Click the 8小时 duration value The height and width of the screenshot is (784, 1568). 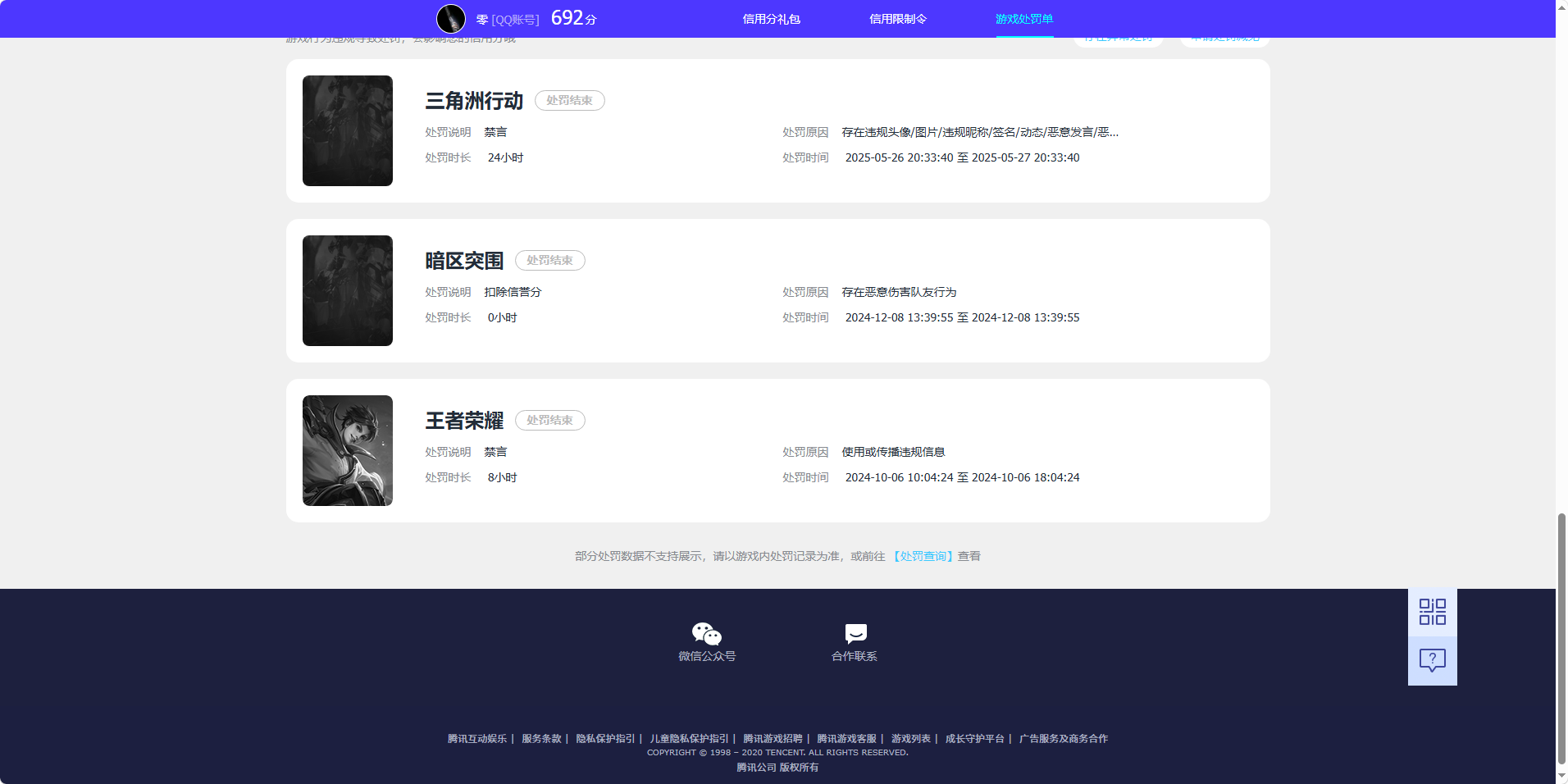[502, 477]
